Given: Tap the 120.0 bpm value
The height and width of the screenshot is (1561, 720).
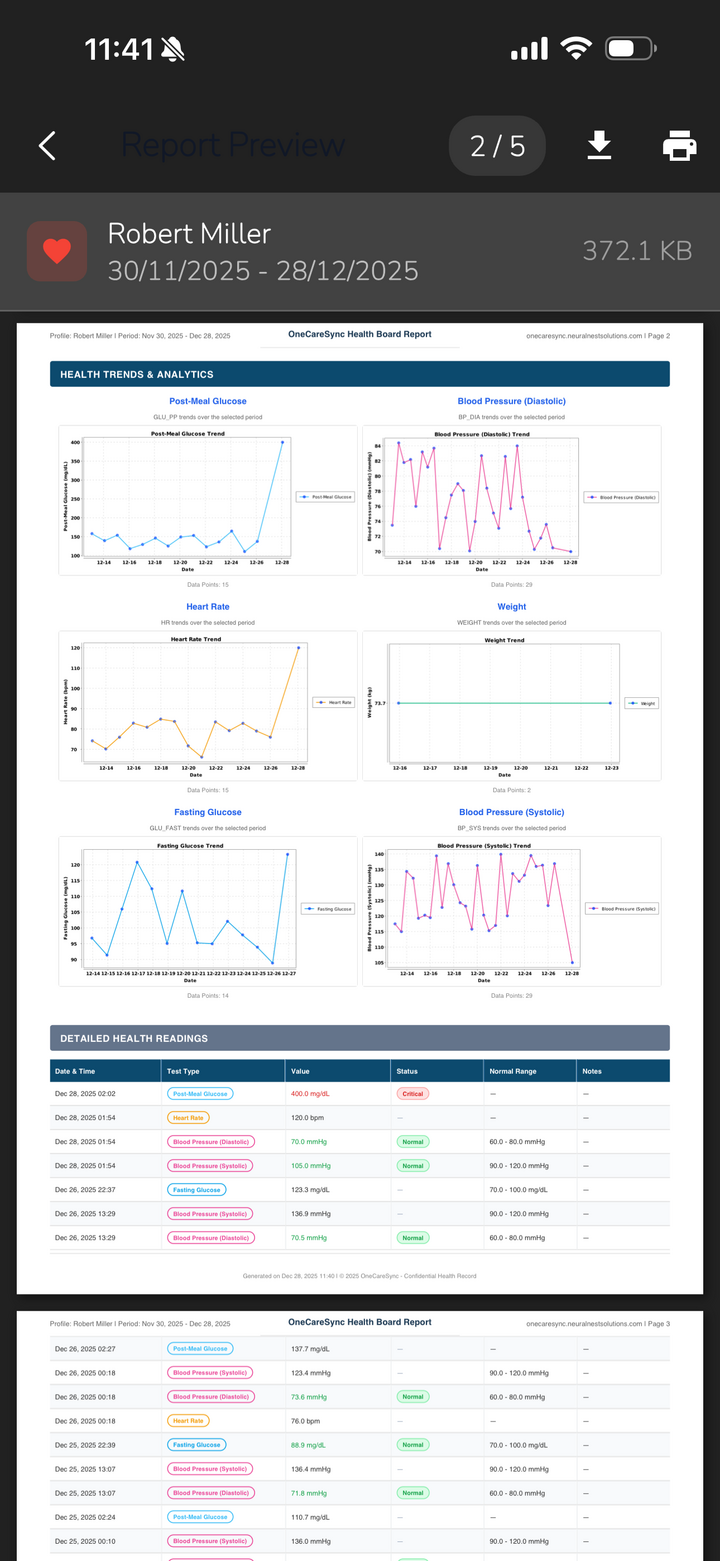Looking at the screenshot, I should click(307, 1118).
